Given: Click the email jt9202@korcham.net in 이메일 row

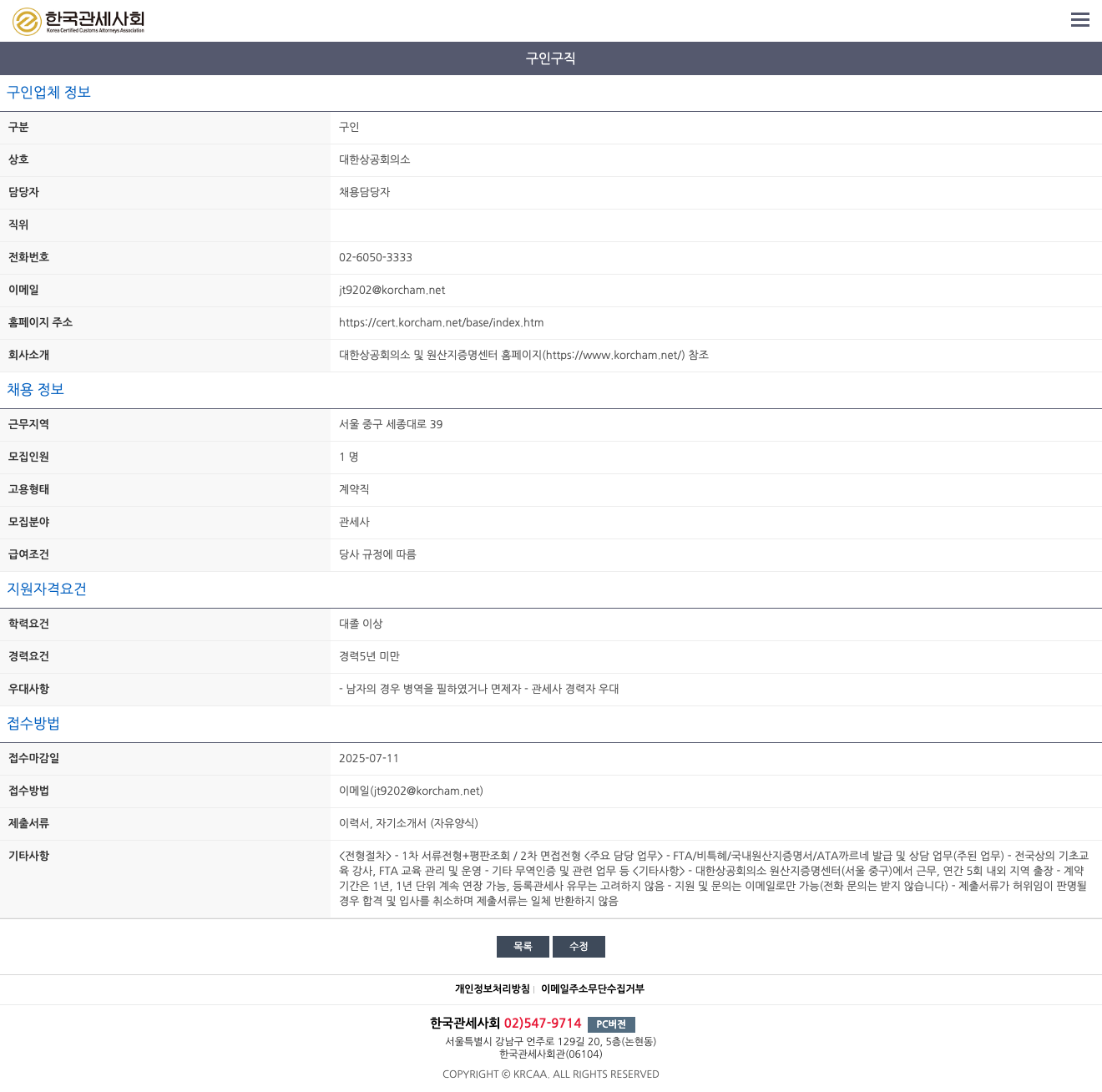Looking at the screenshot, I should point(392,290).
